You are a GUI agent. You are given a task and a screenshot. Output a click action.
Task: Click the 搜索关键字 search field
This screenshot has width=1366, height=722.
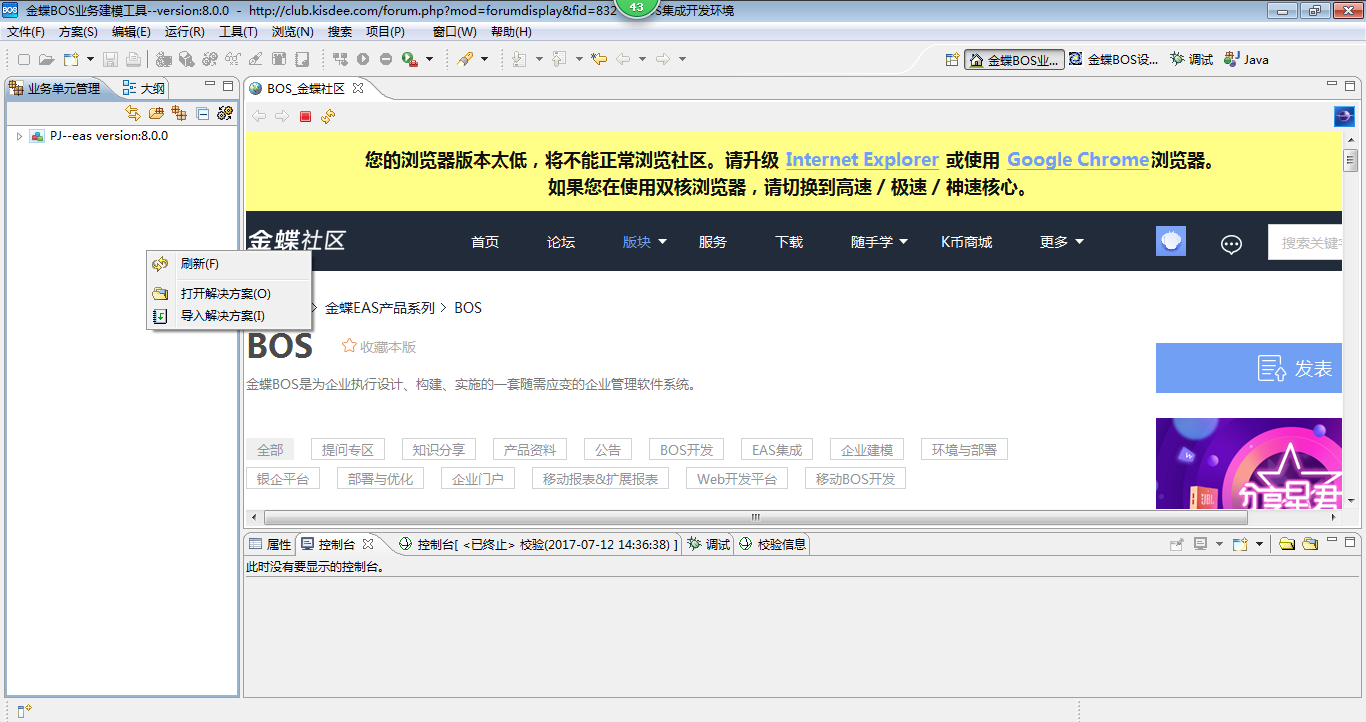pyautogui.click(x=1305, y=242)
